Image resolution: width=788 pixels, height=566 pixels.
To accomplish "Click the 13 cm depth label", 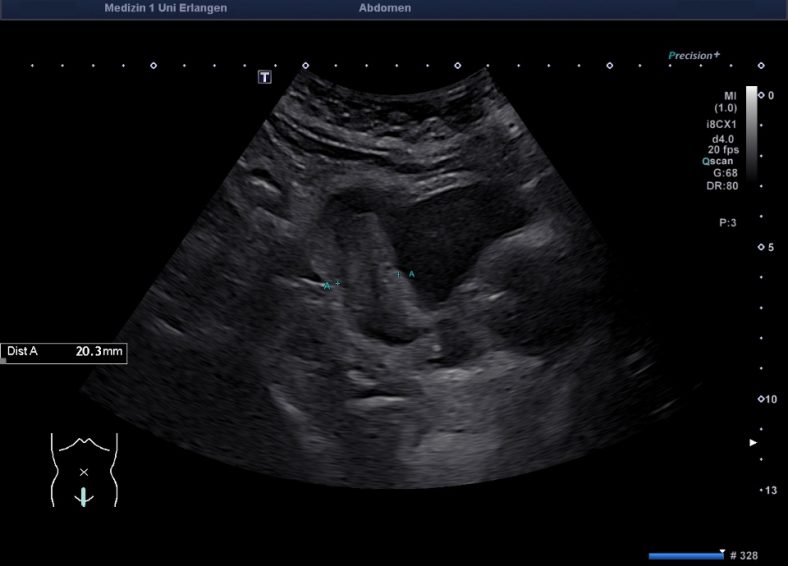I will 769,490.
